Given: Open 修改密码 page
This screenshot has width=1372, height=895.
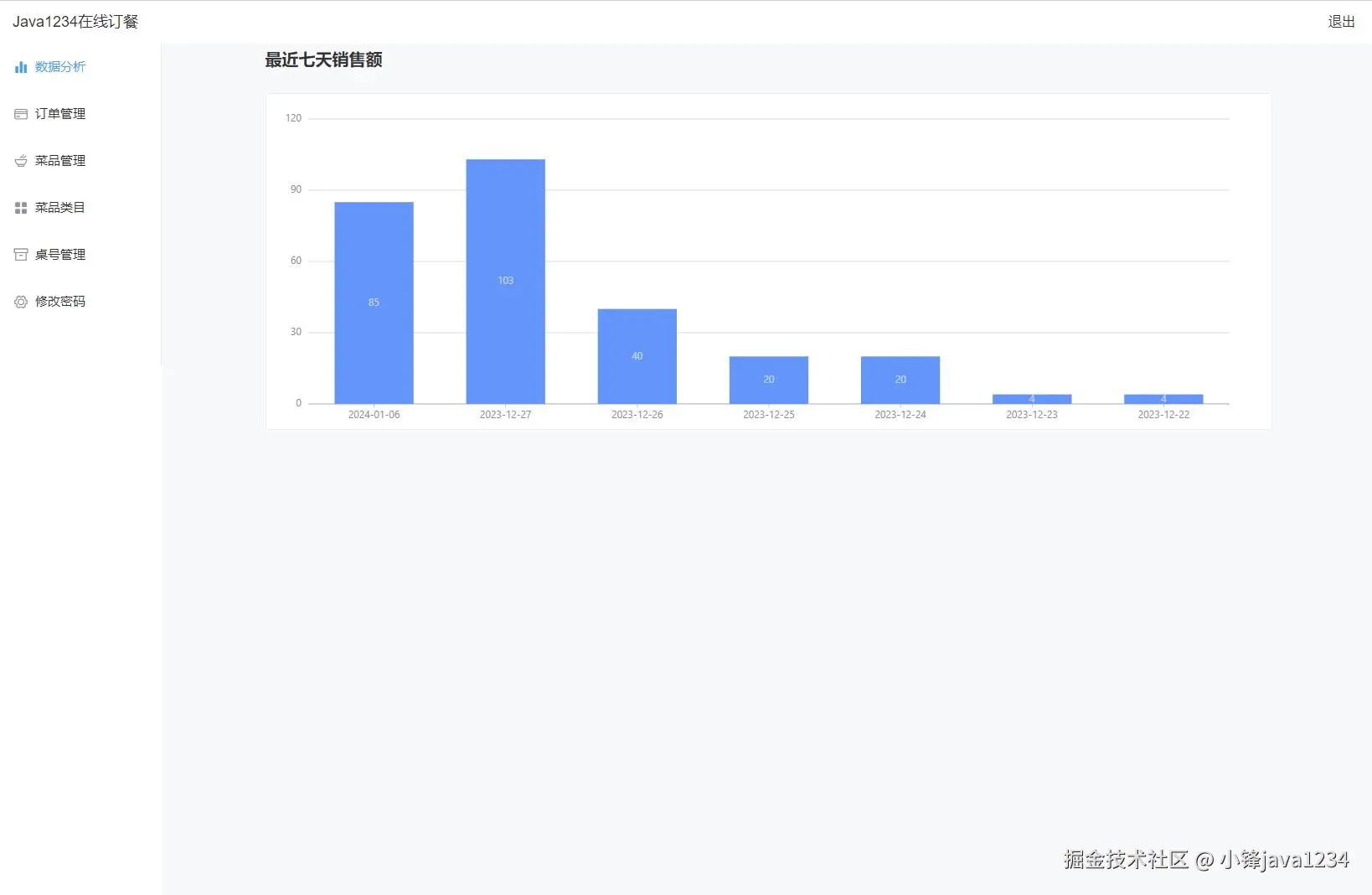Looking at the screenshot, I should (80, 302).
